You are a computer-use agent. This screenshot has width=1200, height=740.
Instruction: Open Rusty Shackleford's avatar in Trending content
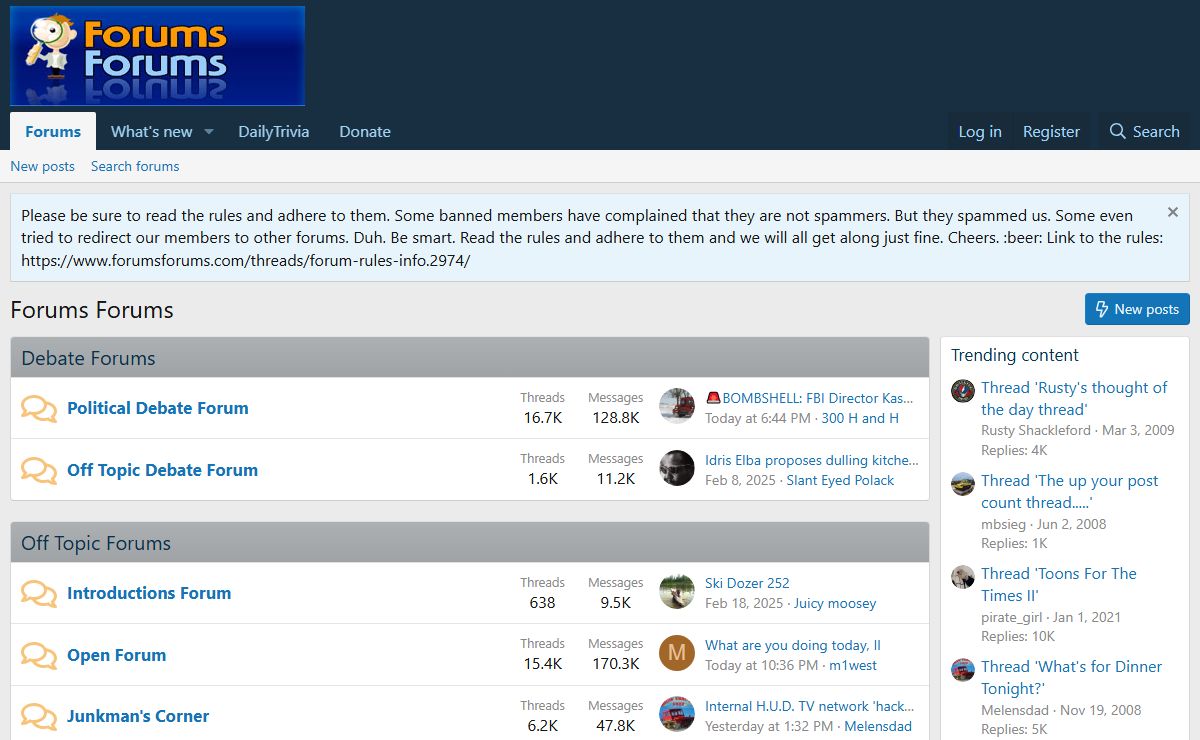click(x=963, y=390)
